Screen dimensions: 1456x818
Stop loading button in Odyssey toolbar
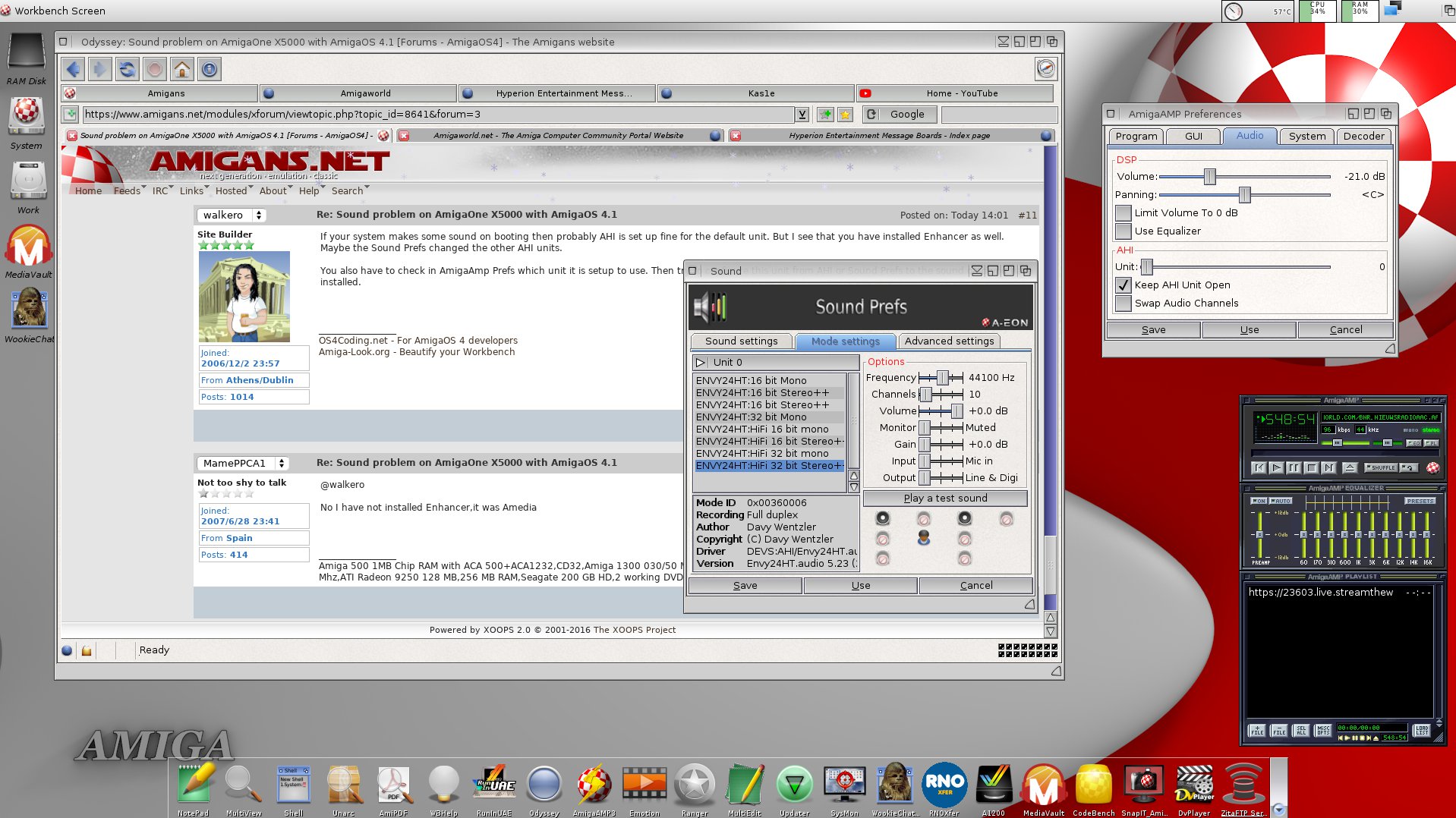click(x=155, y=70)
